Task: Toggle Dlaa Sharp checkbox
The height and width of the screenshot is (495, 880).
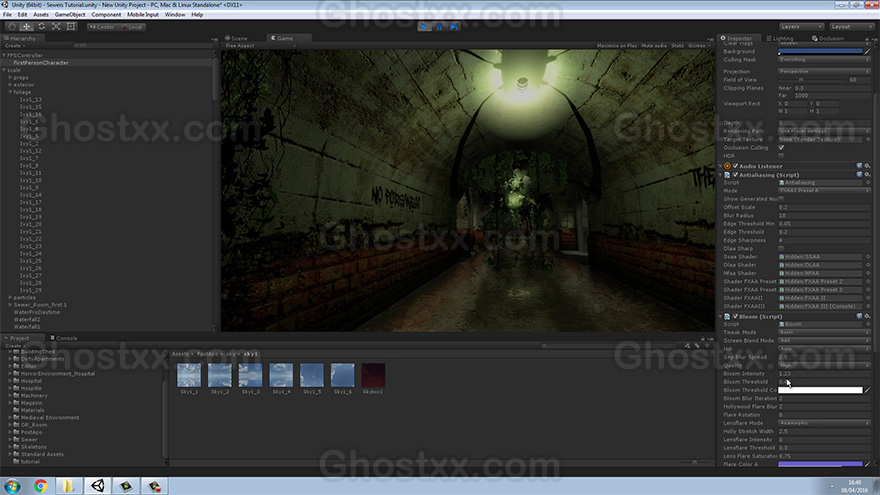Action: pyautogui.click(x=781, y=248)
